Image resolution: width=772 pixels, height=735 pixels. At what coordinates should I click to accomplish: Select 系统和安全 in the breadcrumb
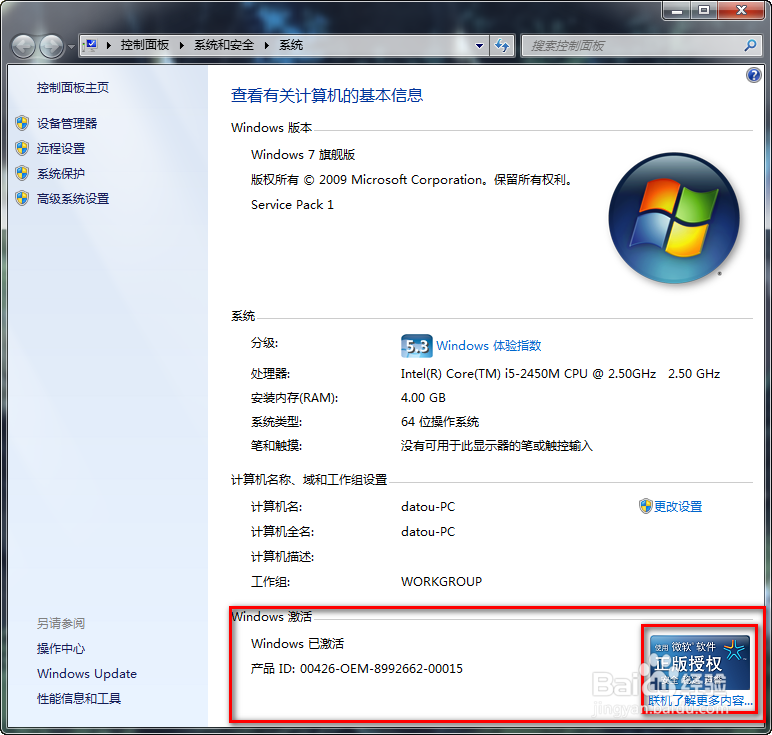point(224,45)
